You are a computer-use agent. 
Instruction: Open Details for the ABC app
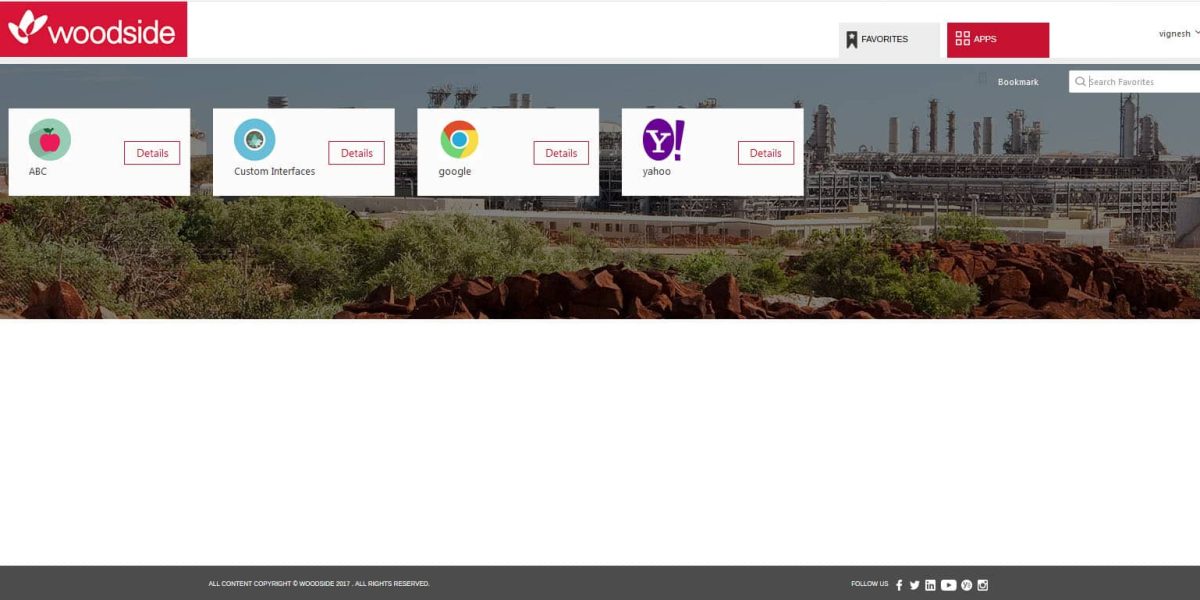(x=152, y=153)
